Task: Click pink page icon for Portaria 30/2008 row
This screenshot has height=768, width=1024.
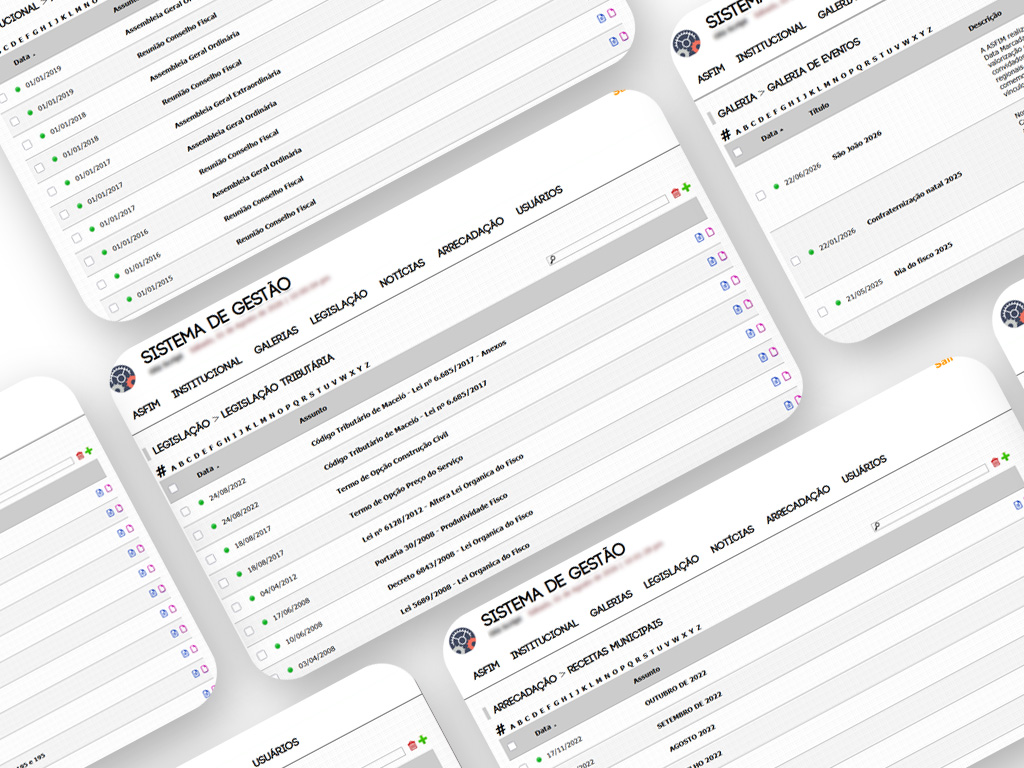Action: click(773, 352)
